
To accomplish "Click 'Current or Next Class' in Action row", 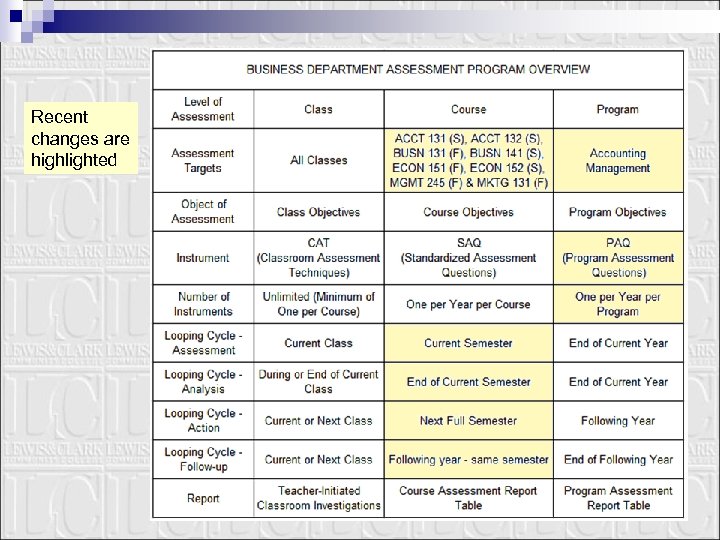I will click(318, 421).
